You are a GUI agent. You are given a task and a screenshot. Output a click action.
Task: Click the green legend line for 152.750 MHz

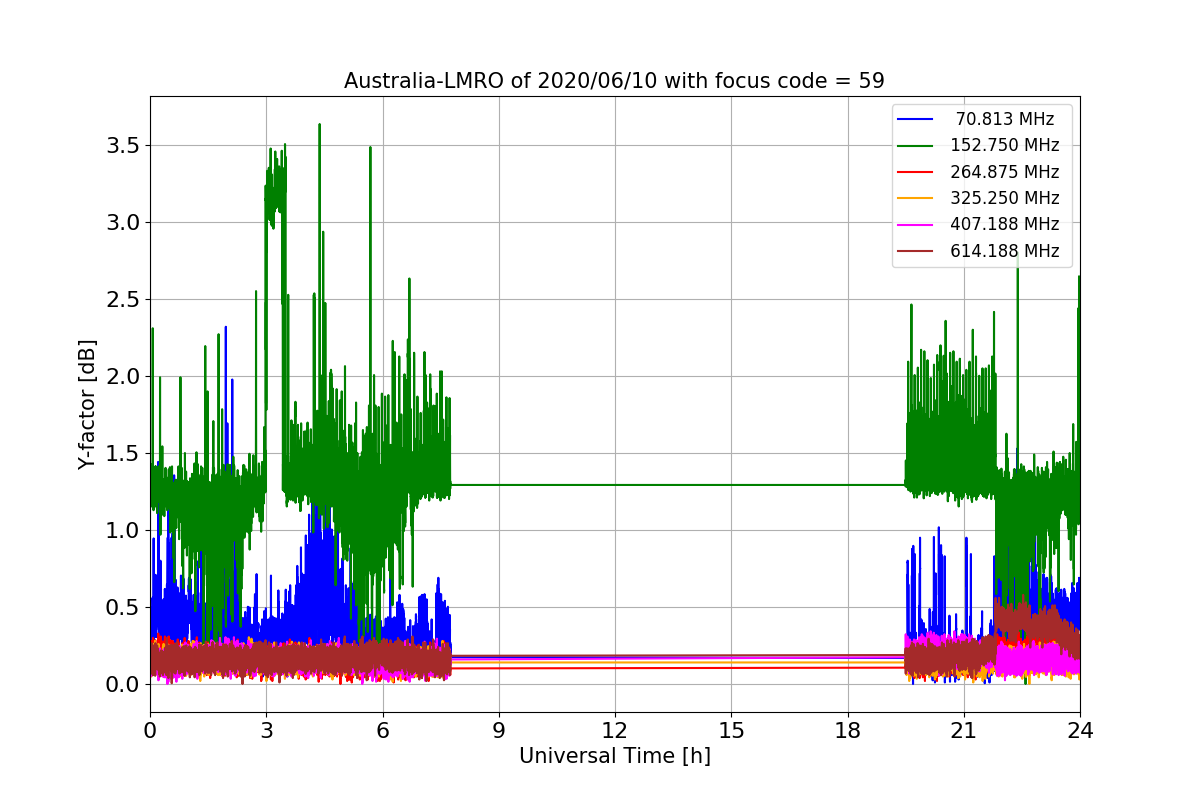click(915, 146)
